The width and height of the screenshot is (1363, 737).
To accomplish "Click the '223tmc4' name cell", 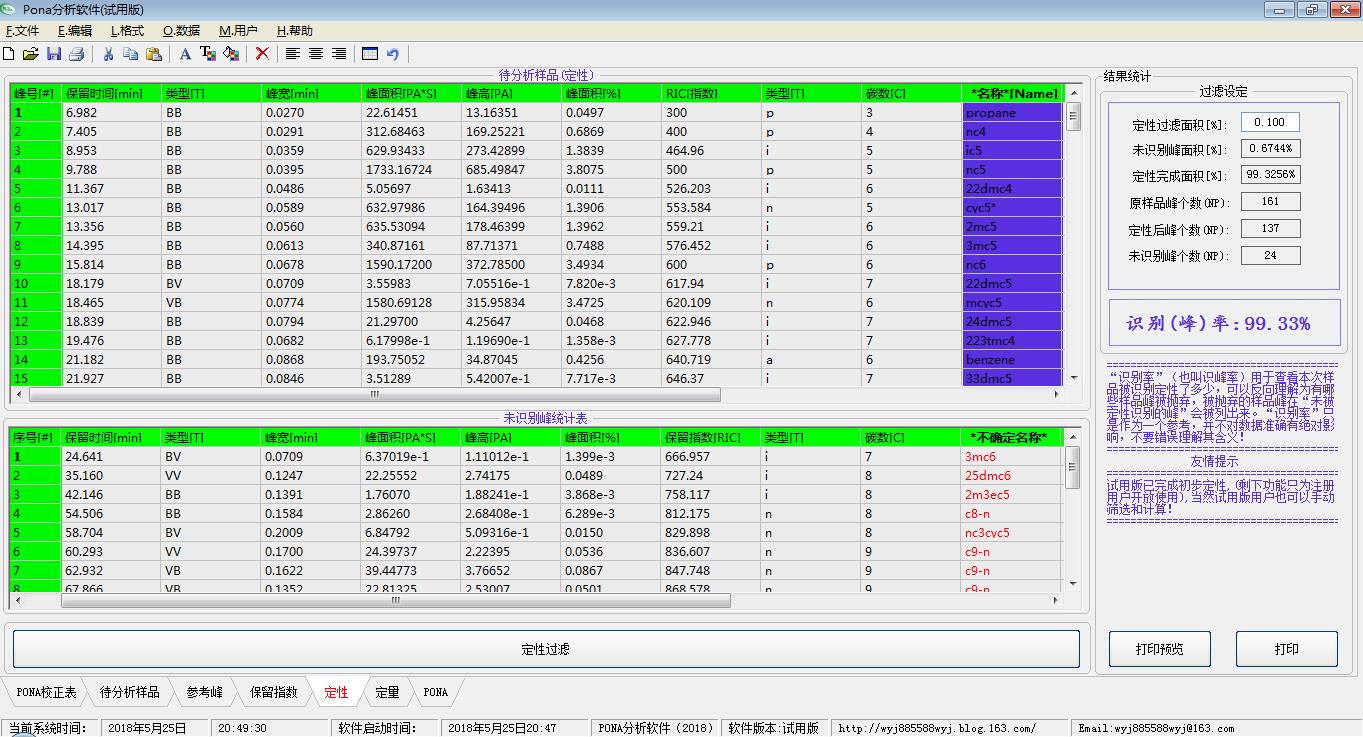I will [1012, 341].
